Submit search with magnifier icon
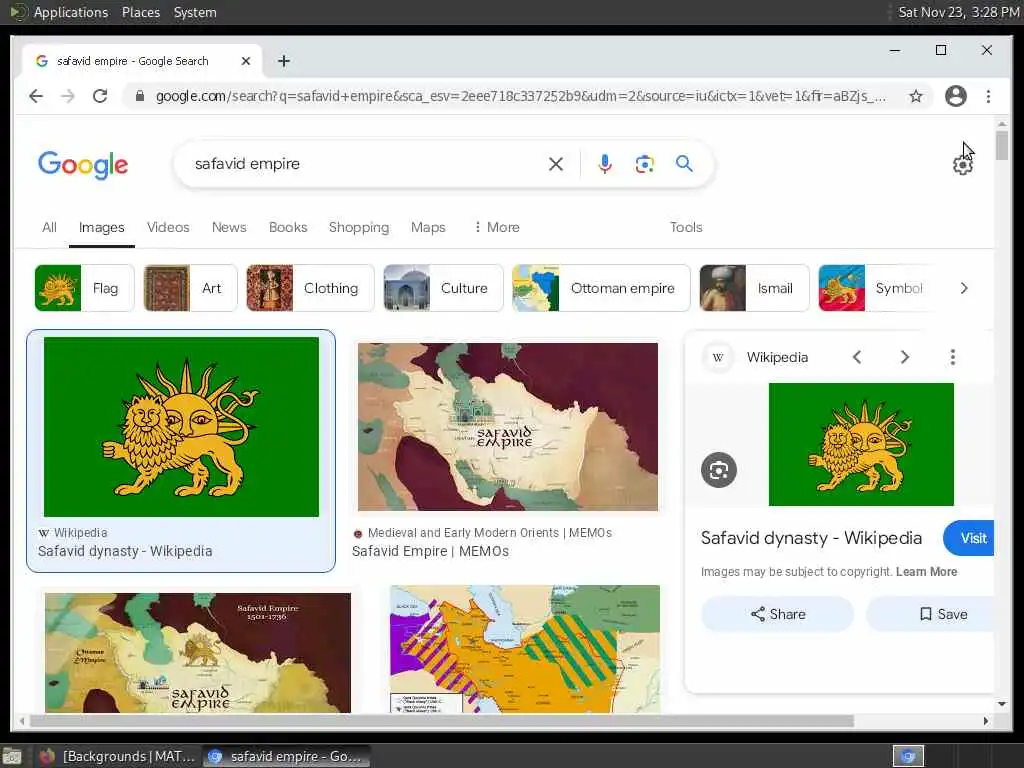Screen dimensions: 1024x768 [684, 164]
